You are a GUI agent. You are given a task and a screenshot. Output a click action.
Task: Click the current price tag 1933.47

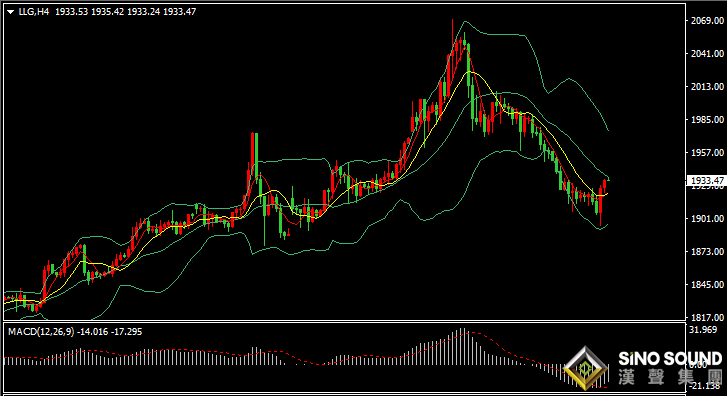[707, 180]
